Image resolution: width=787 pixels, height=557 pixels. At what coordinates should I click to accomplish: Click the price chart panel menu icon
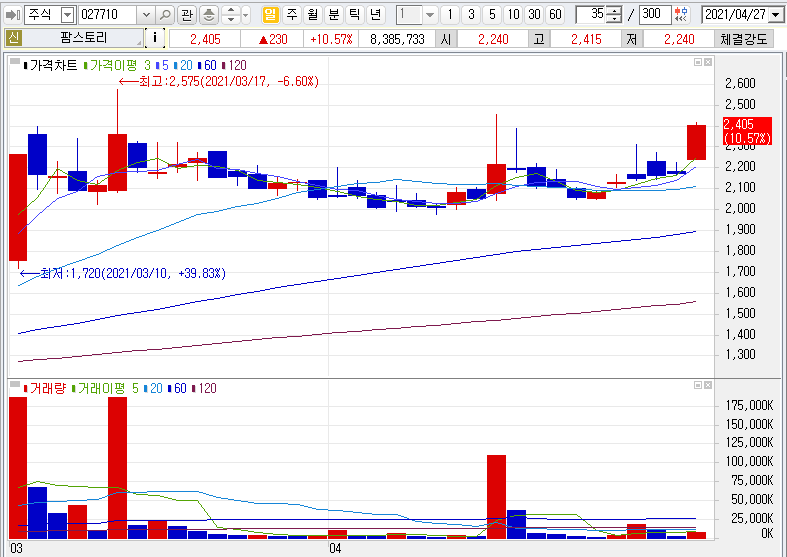click(x=15, y=61)
